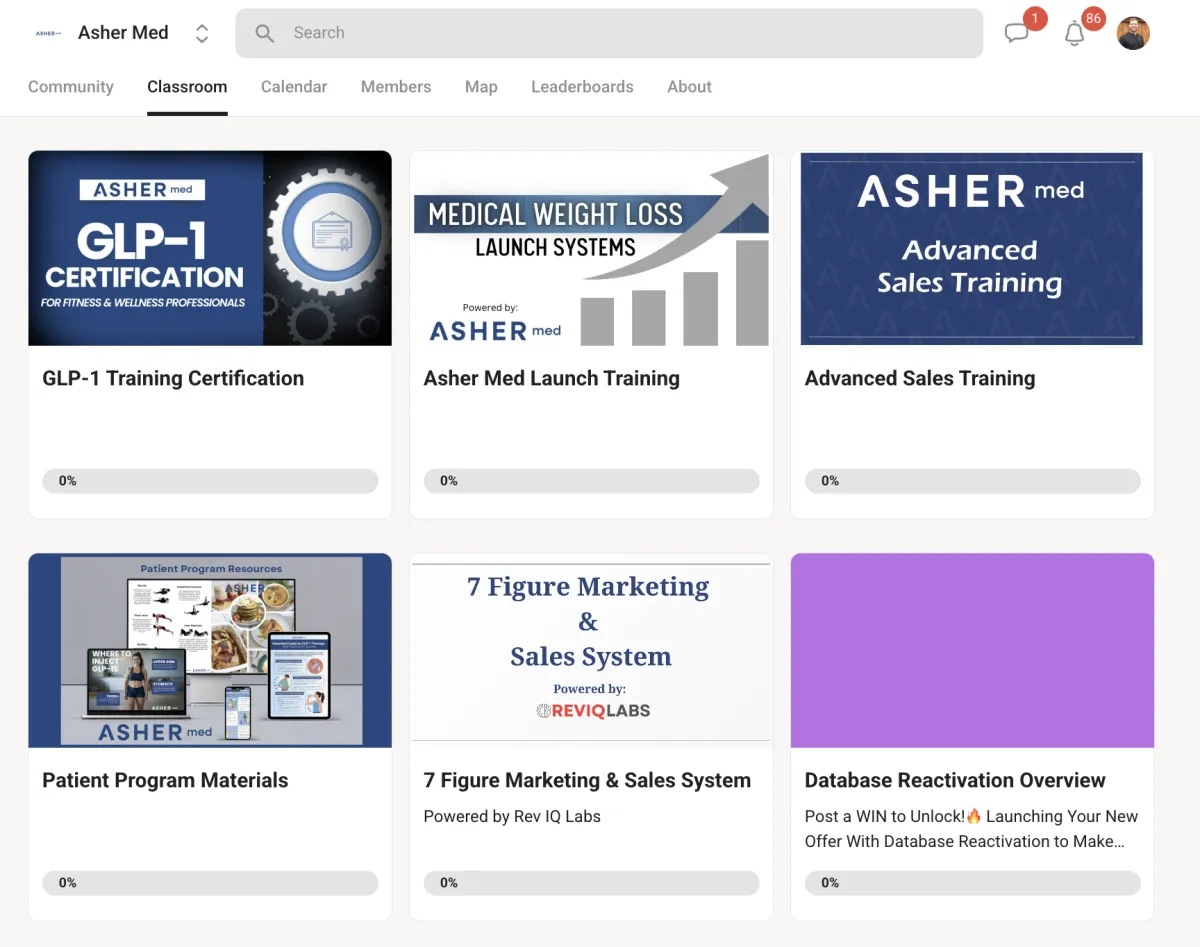Open the Map tab
This screenshot has height=947, width=1200.
point(481,87)
